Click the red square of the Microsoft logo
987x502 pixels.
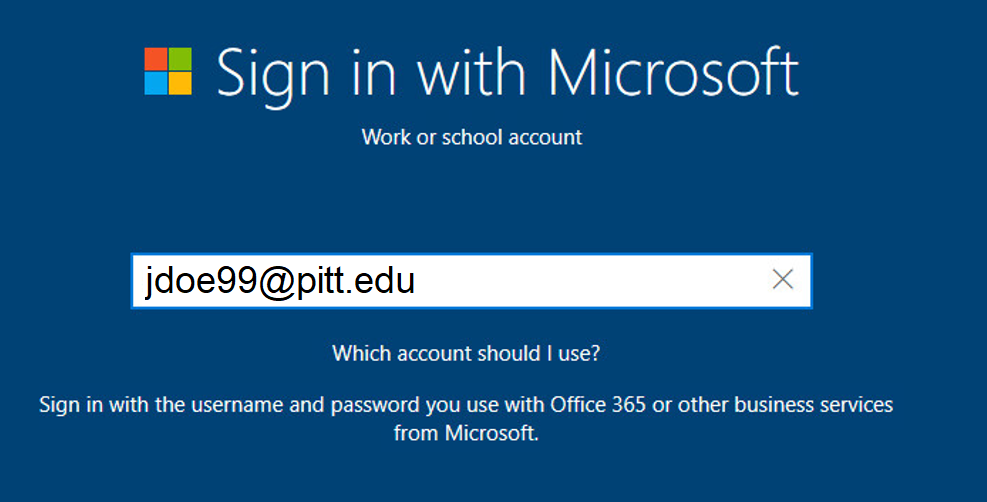[x=155, y=59]
